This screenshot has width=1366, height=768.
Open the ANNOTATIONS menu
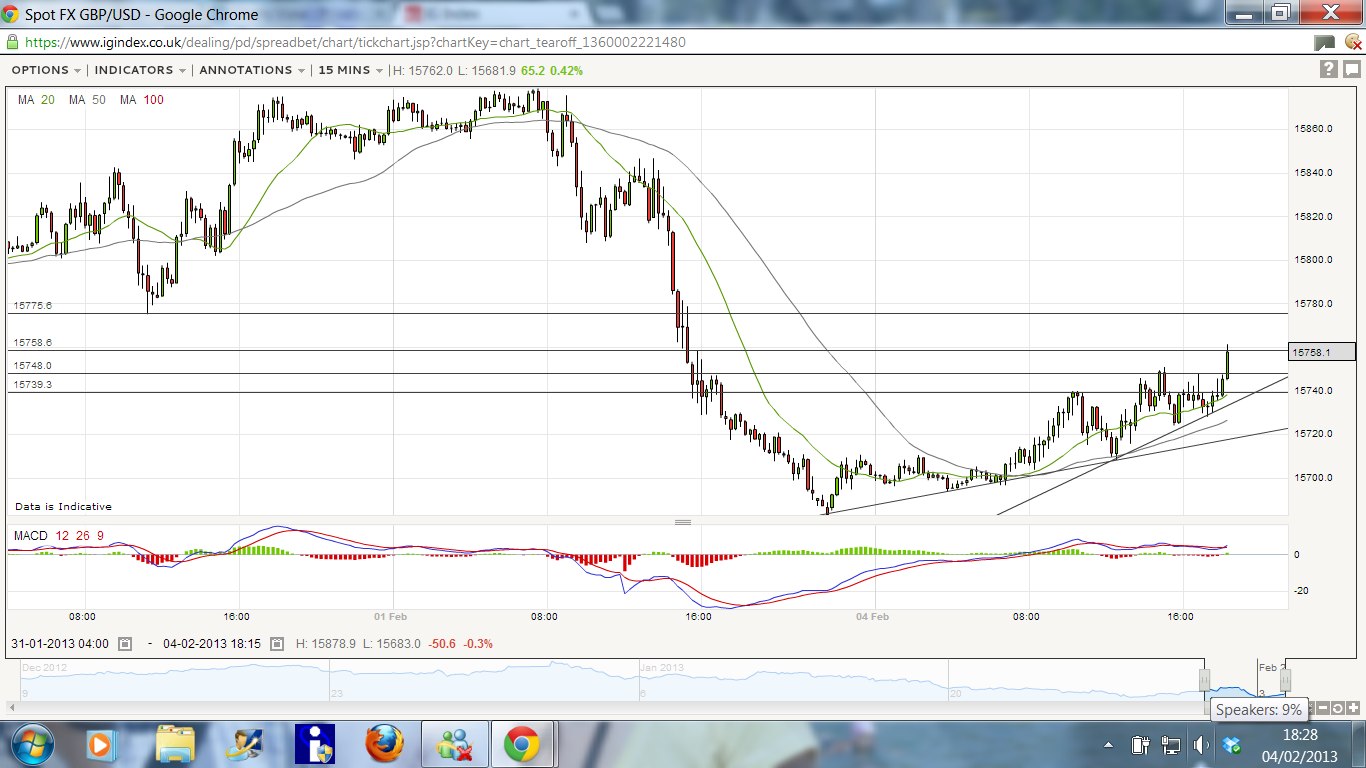pyautogui.click(x=252, y=70)
